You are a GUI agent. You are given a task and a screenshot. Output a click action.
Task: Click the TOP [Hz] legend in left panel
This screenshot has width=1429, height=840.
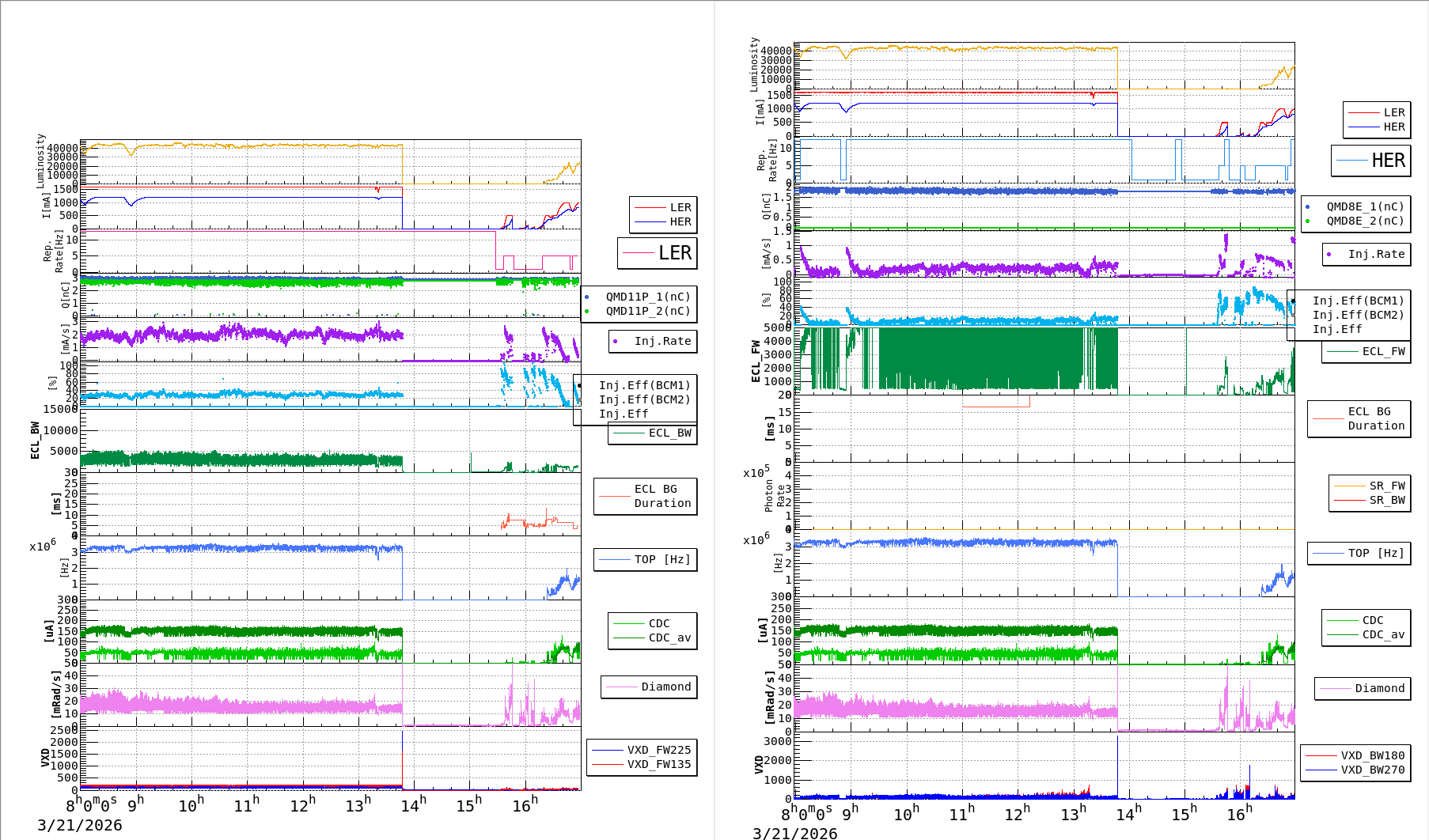pyautogui.click(x=646, y=559)
